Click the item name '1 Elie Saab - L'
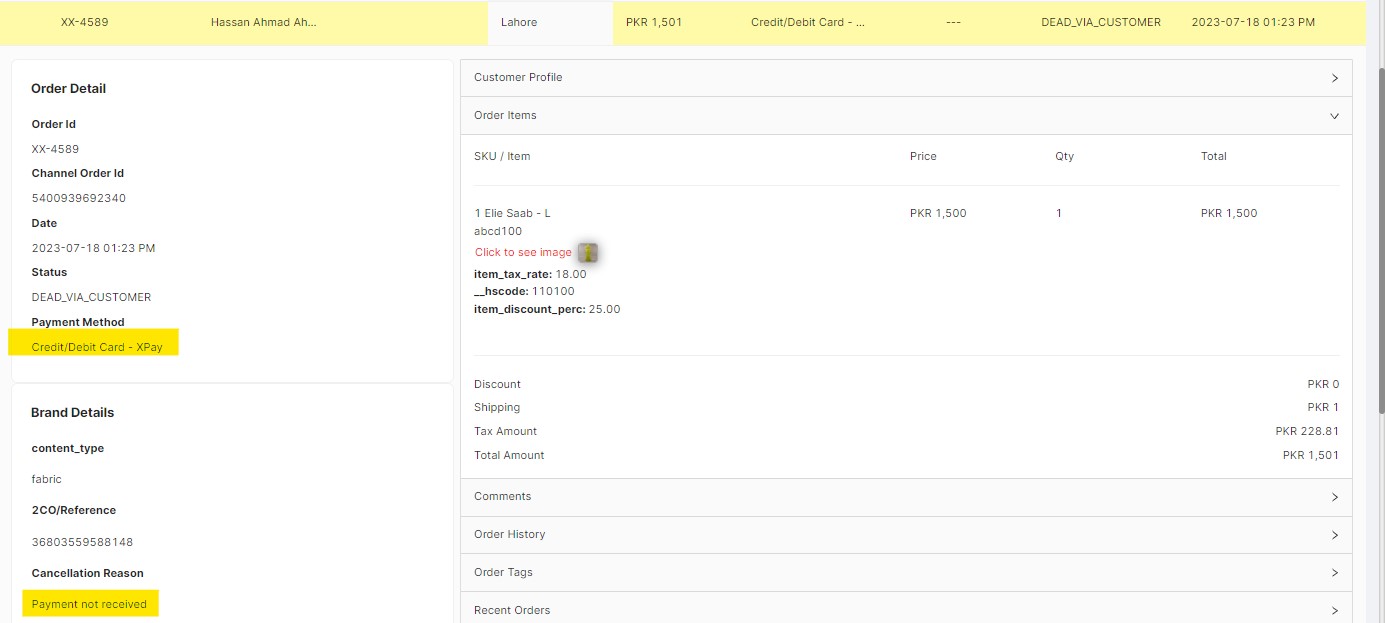The image size is (1385, 623). (x=512, y=213)
